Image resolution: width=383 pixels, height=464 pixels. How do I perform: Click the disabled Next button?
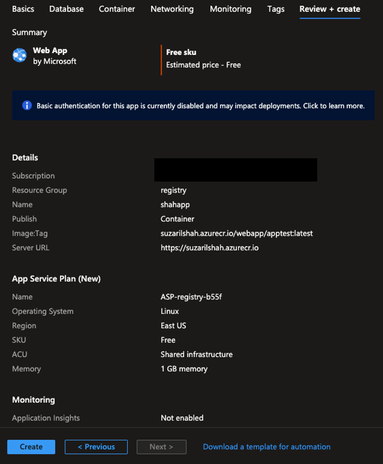[161, 447]
